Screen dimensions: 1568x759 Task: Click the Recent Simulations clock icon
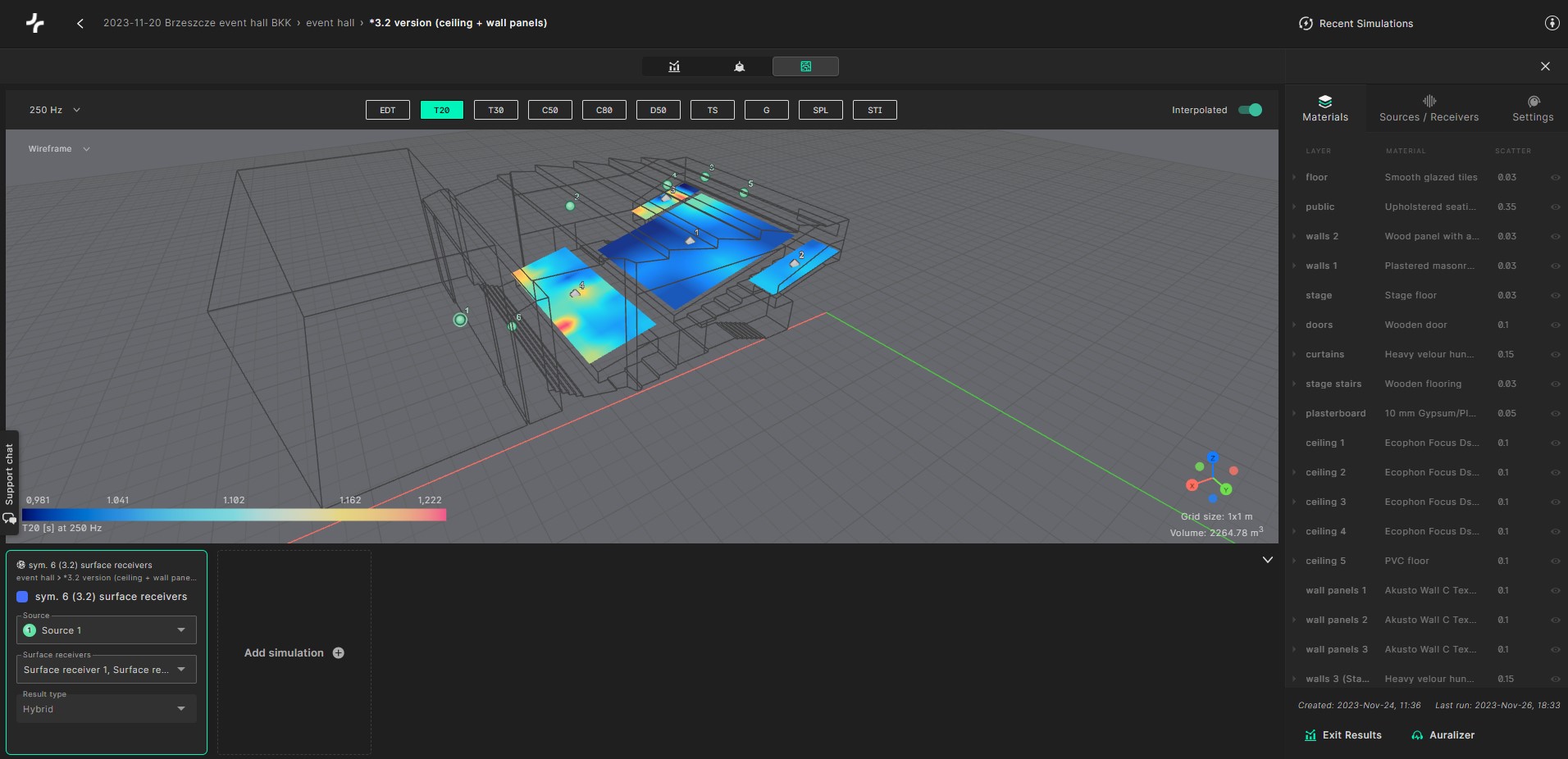tap(1306, 24)
